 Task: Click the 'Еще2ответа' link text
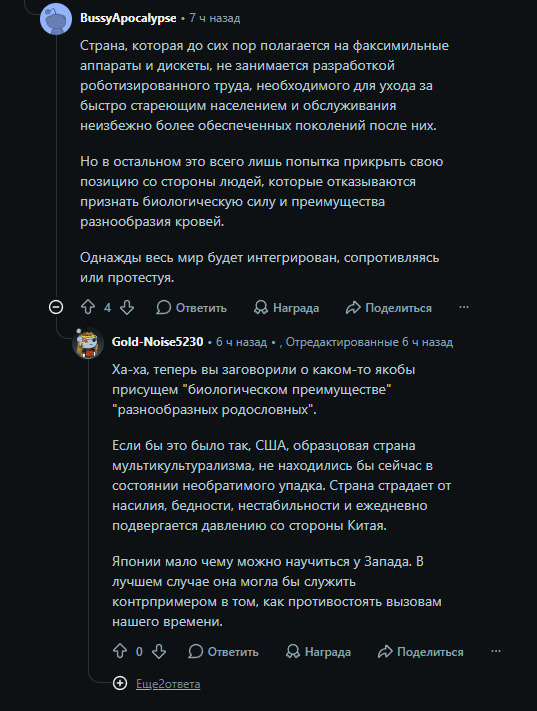[168, 683]
